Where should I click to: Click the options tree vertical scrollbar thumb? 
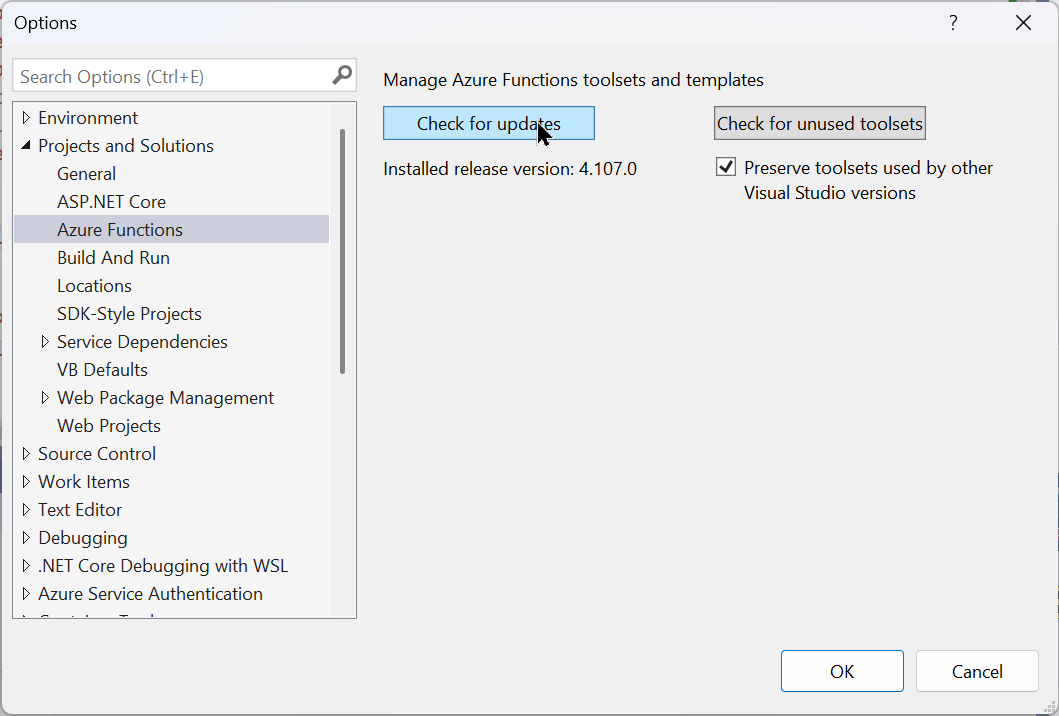tap(342, 251)
